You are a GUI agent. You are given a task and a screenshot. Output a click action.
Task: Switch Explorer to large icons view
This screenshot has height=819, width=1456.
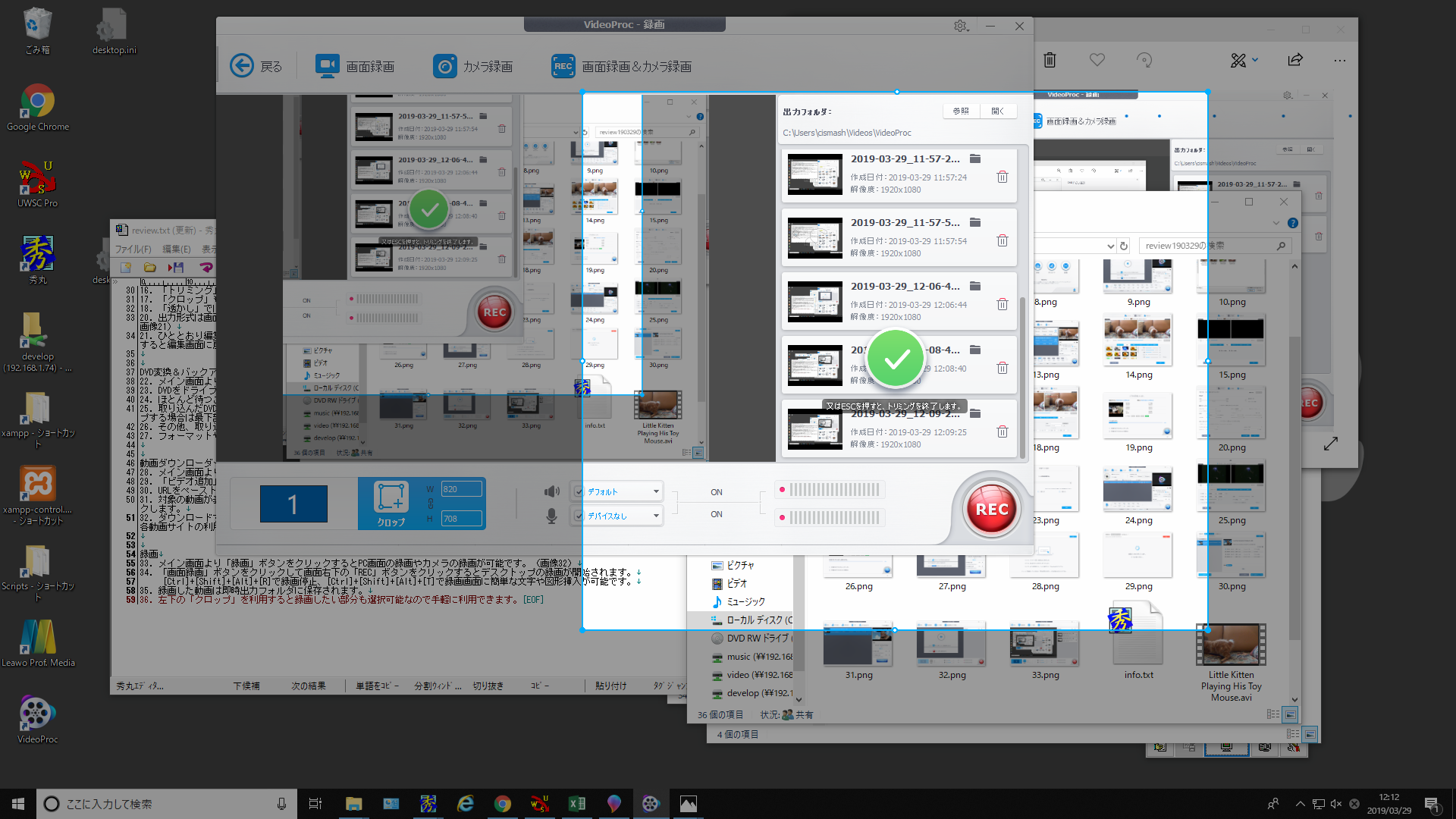click(x=1289, y=714)
